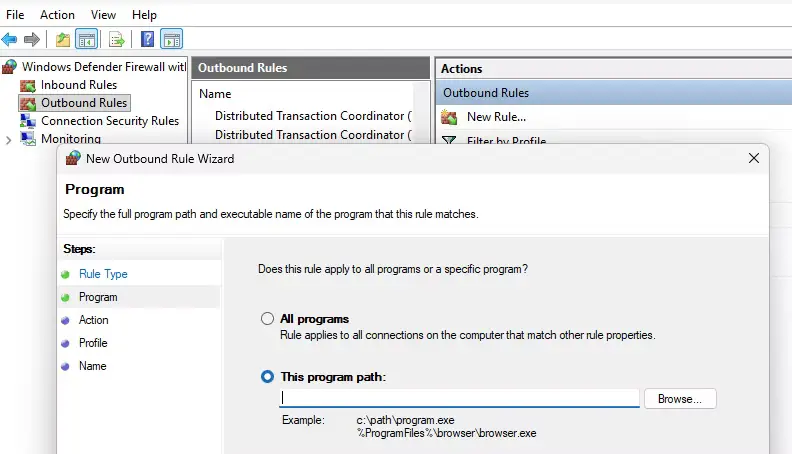Select the All programs radio button
The width and height of the screenshot is (792, 454).
click(267, 319)
